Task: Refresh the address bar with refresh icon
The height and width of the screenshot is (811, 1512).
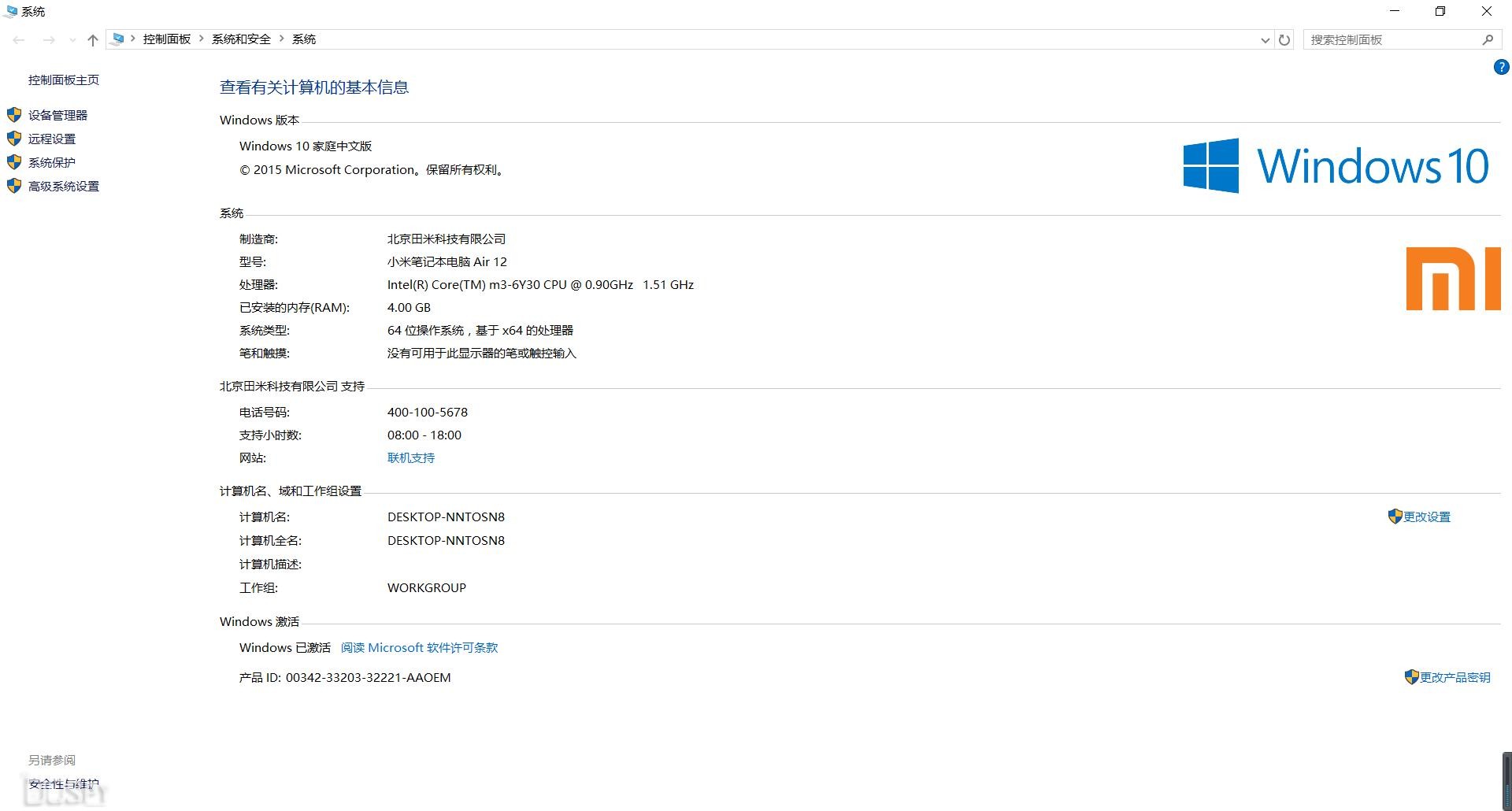Action: (1284, 39)
